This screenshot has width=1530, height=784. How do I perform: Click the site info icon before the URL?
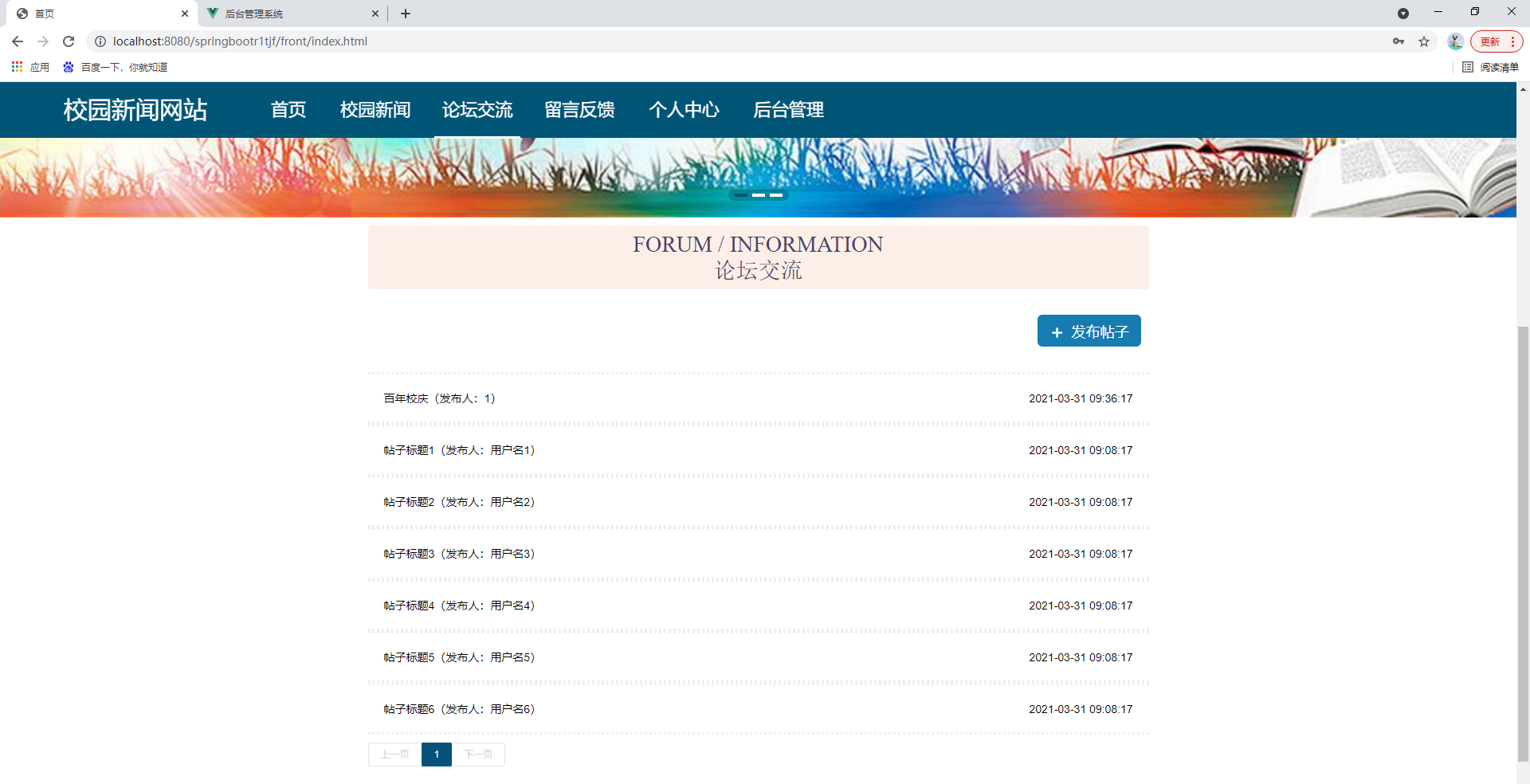click(100, 41)
